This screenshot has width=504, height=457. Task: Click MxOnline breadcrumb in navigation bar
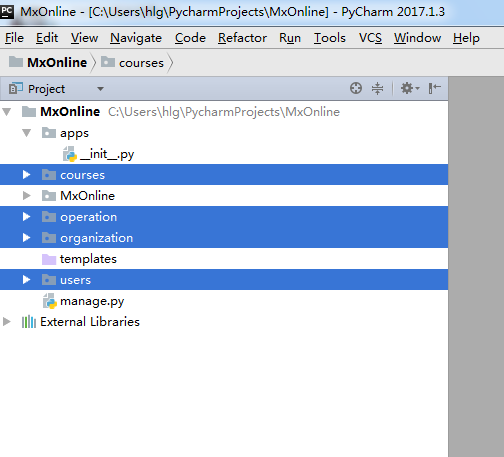coord(57,62)
